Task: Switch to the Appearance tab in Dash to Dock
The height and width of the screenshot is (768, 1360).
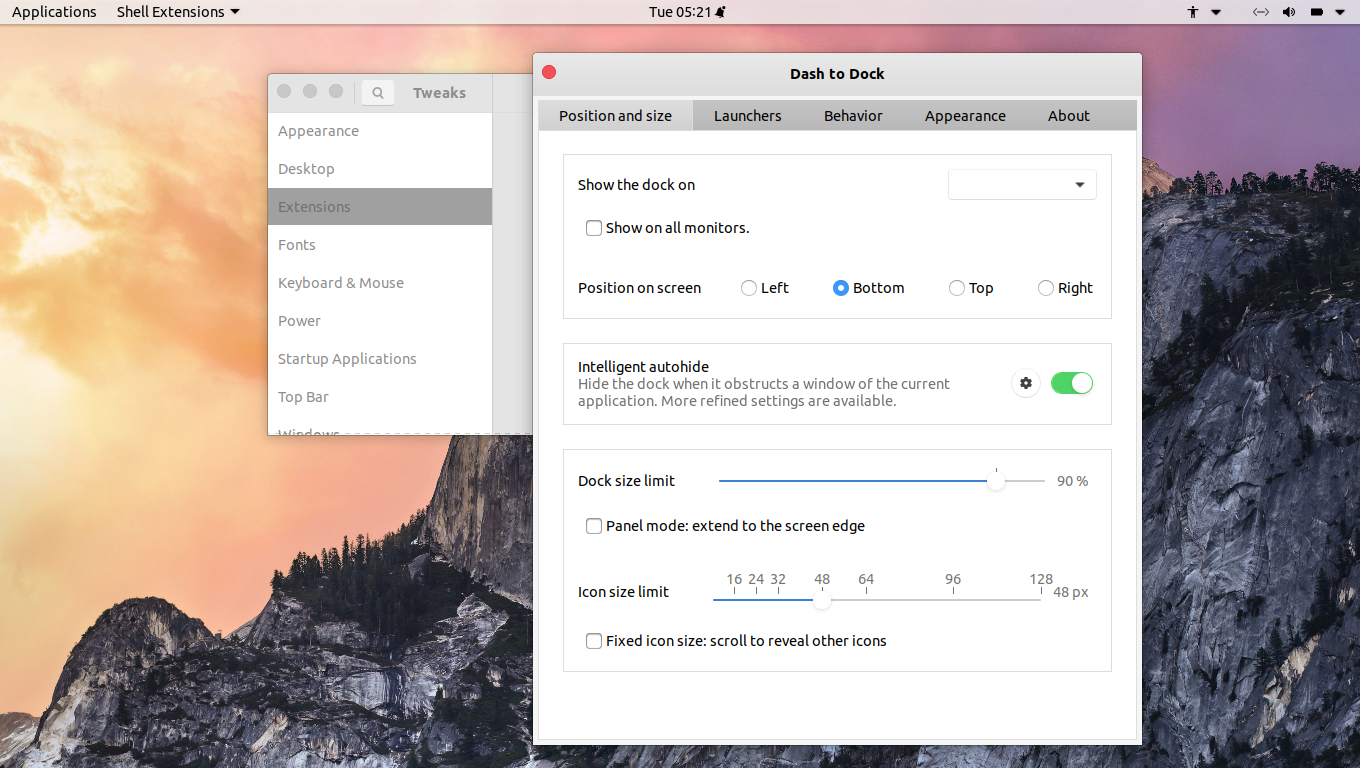Action: coord(965,116)
